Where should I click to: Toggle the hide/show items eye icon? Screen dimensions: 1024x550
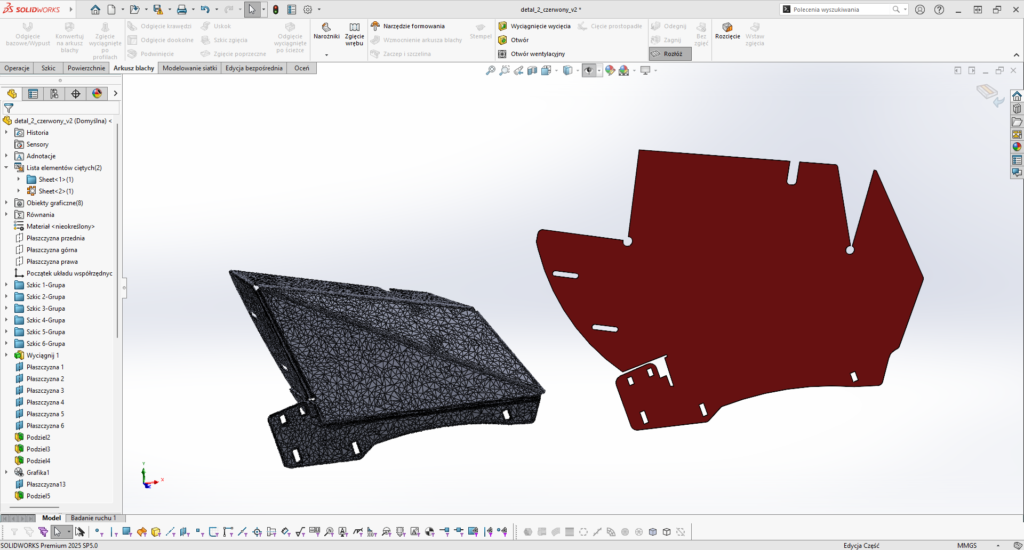coord(589,71)
